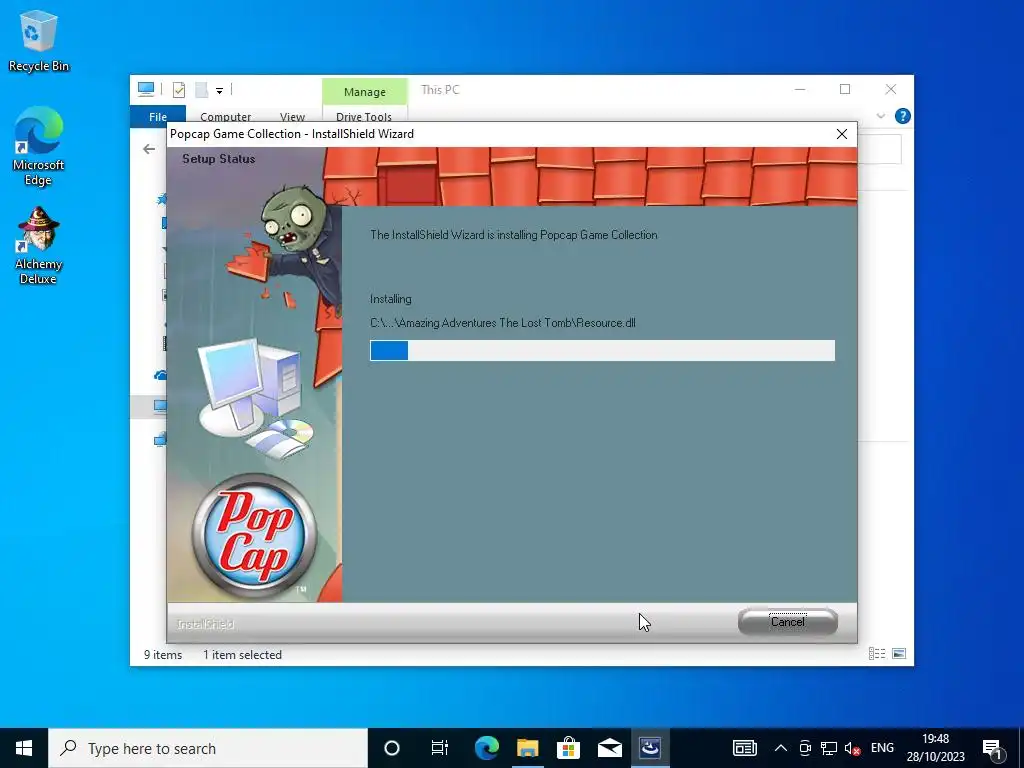Image resolution: width=1024 pixels, height=768 pixels.
Task: Close the InstallShield Wizard dialog
Action: click(842, 134)
